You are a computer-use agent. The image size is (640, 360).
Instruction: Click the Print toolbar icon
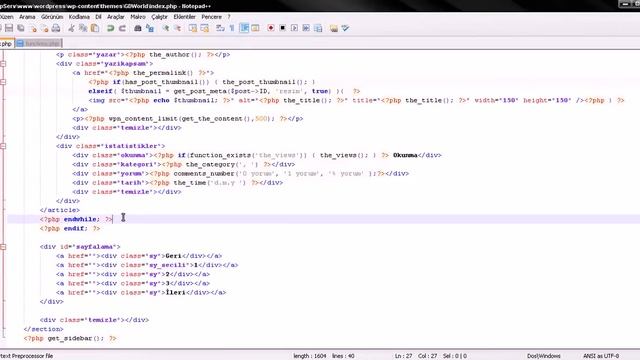[x=56, y=28]
